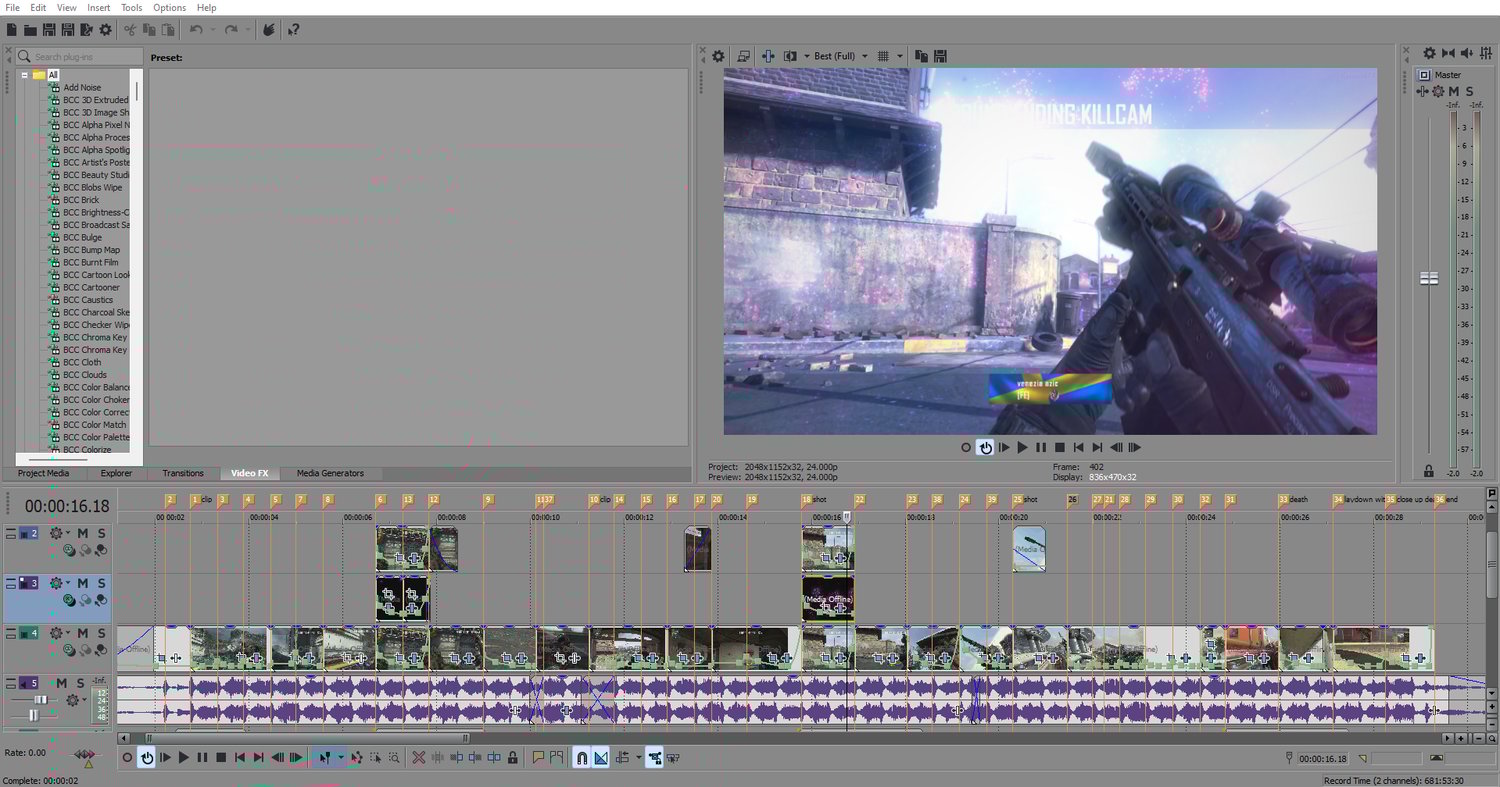Open the Redo history dropdown arrow

click(248, 30)
